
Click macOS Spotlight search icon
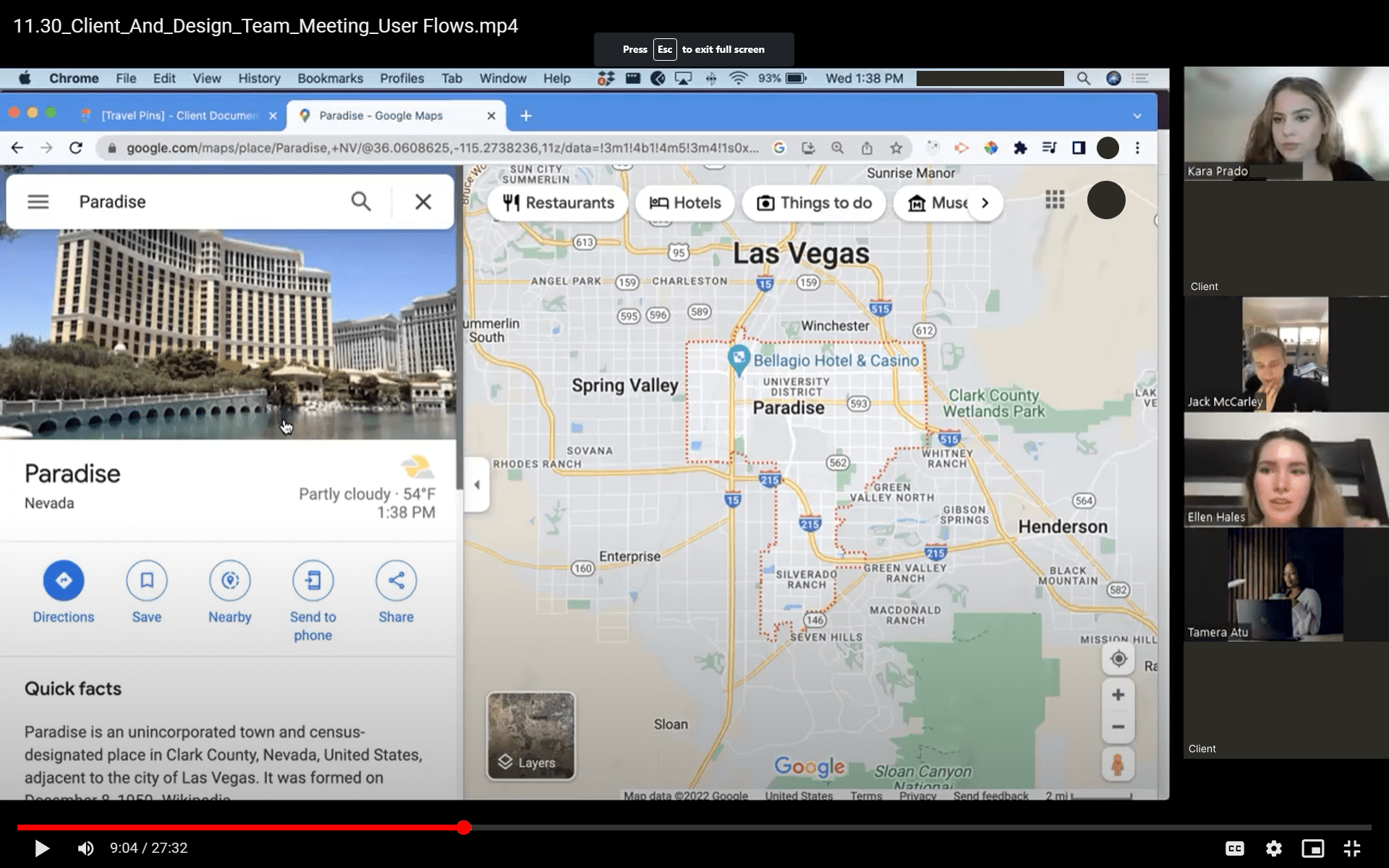[x=1083, y=78]
